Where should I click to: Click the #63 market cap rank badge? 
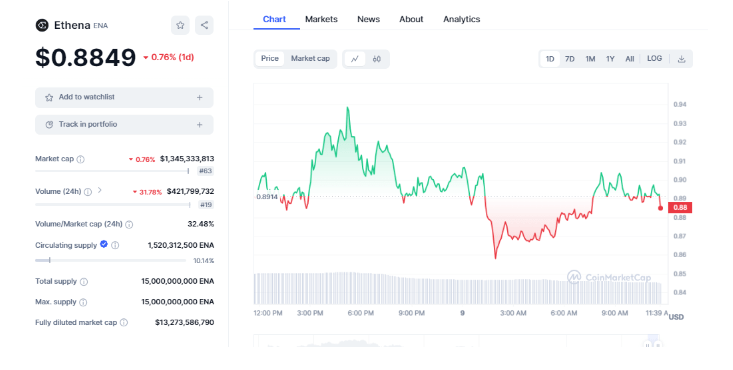tap(205, 171)
